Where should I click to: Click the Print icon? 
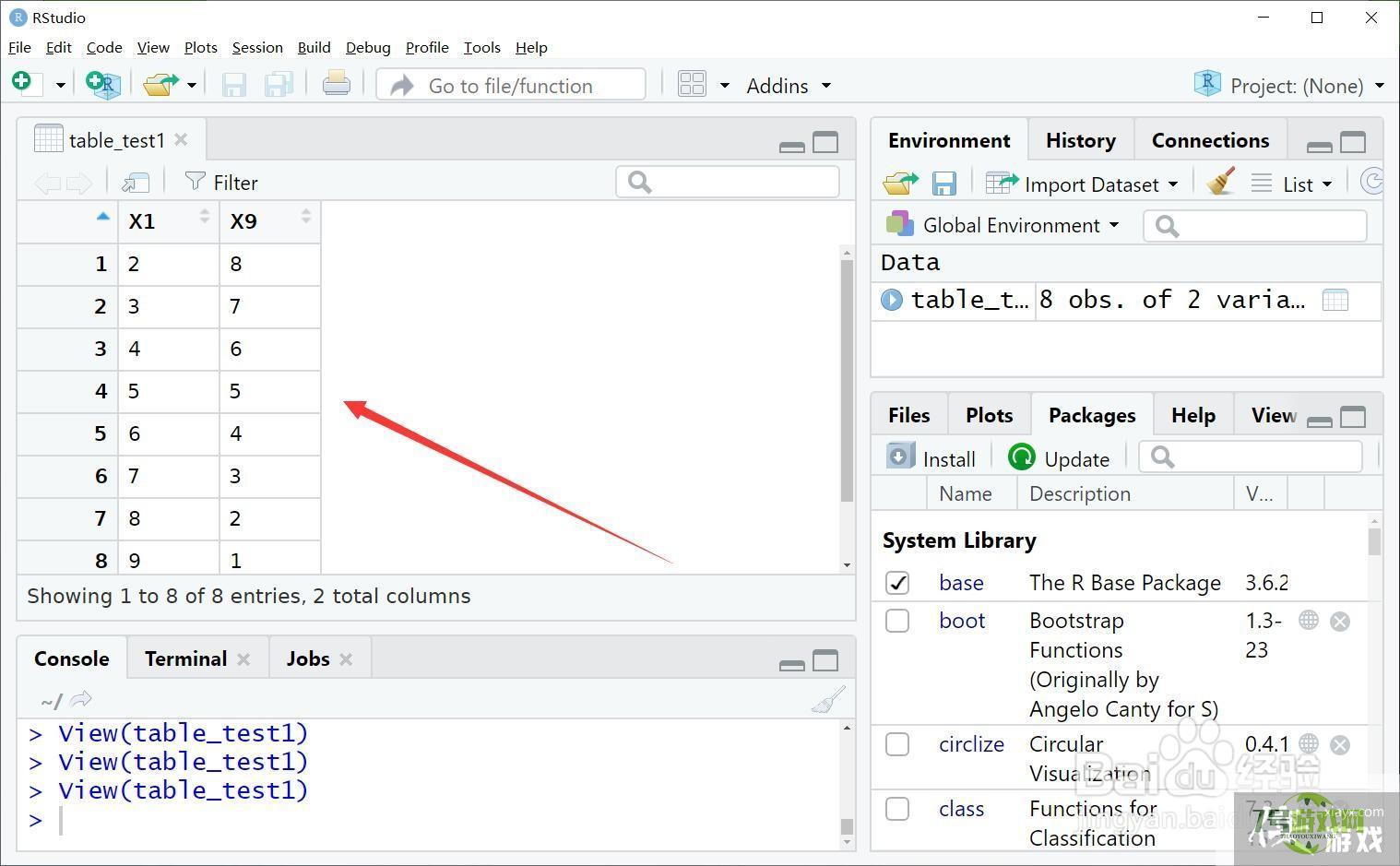click(x=336, y=84)
